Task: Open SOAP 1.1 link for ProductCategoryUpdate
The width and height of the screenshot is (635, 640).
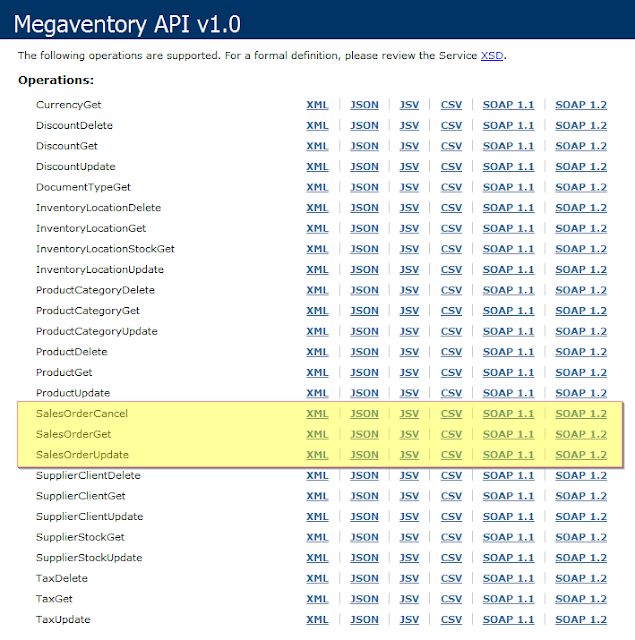Action: [508, 331]
